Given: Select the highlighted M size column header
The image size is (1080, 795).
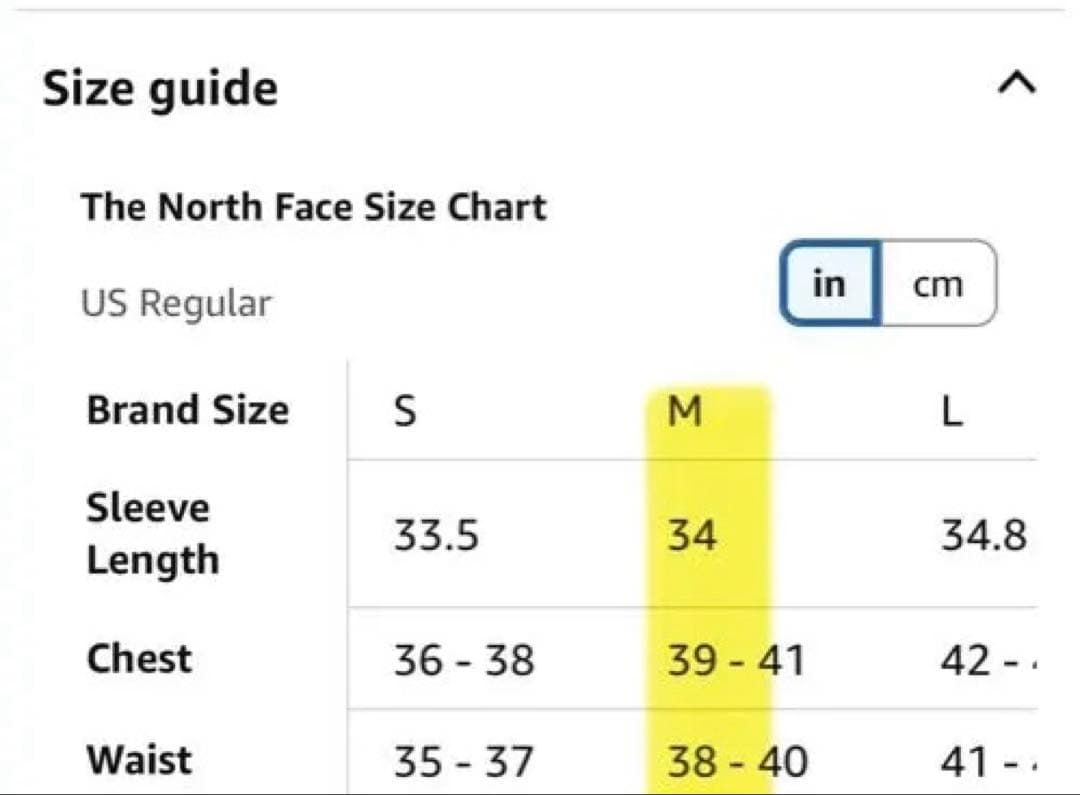Looking at the screenshot, I should point(685,411).
